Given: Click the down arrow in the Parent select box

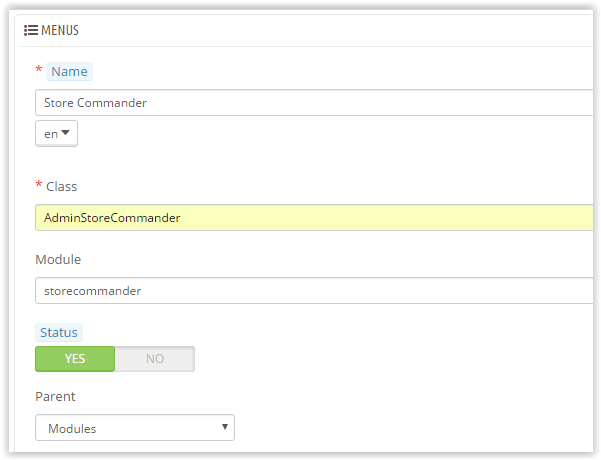Looking at the screenshot, I should (x=225, y=428).
